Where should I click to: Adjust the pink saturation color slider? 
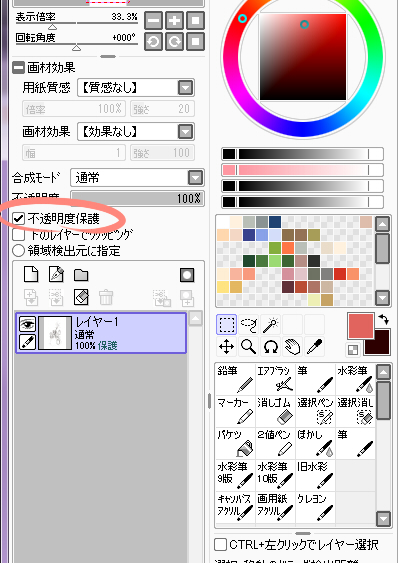pyautogui.click(x=302, y=170)
